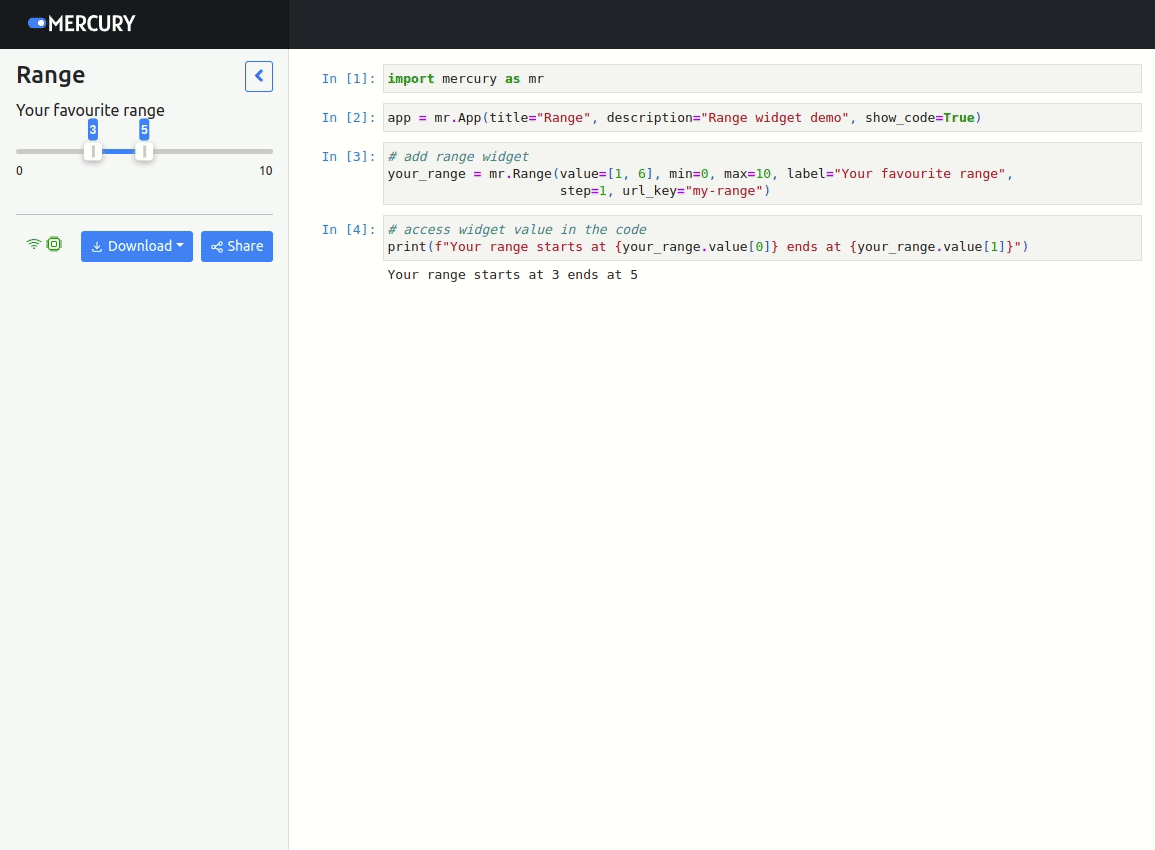Click the slider maximum label 10
Image resolution: width=1155 pixels, height=850 pixels.
pyautogui.click(x=265, y=171)
